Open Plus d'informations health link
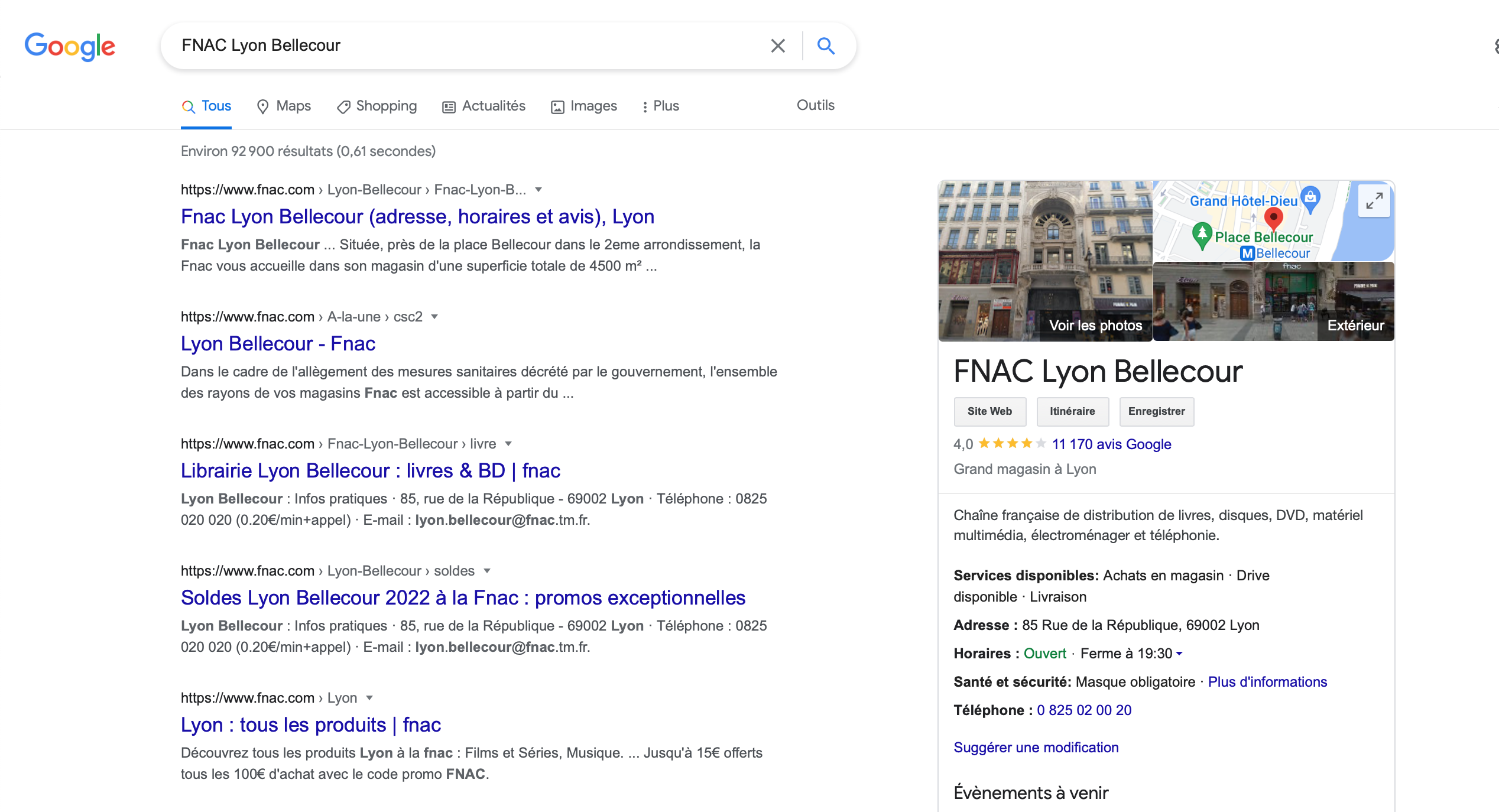Viewport: 1499px width, 812px height. click(1267, 682)
